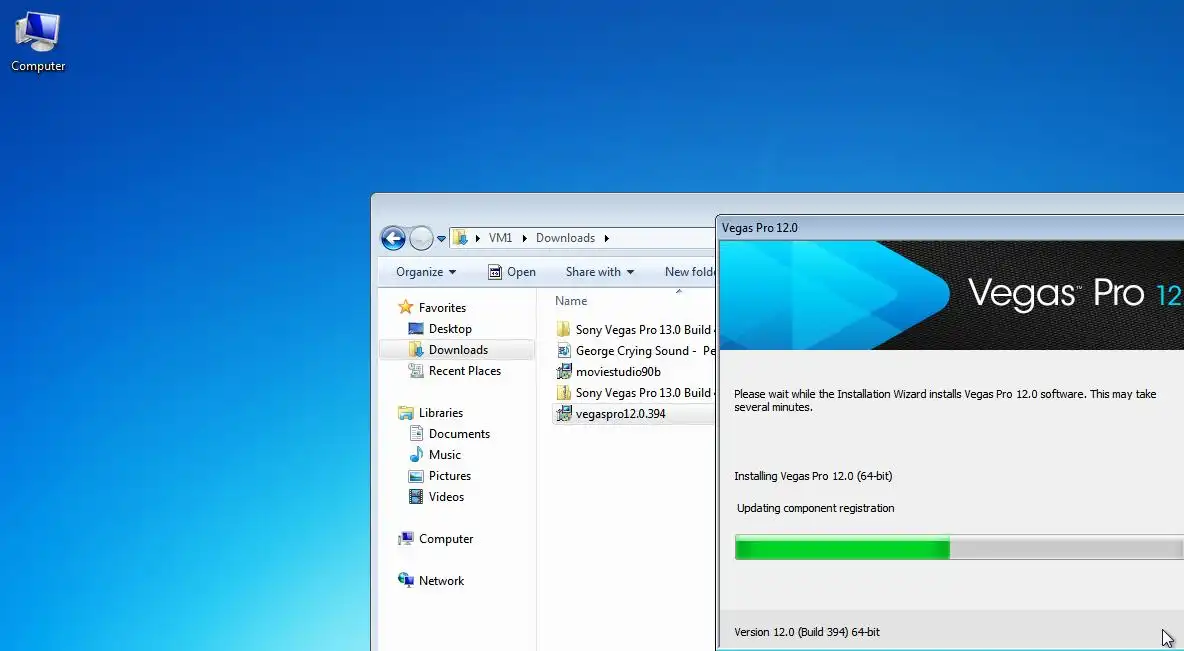The image size is (1184, 651).
Task: Click the Desktop icon in Favorites
Action: tap(416, 329)
